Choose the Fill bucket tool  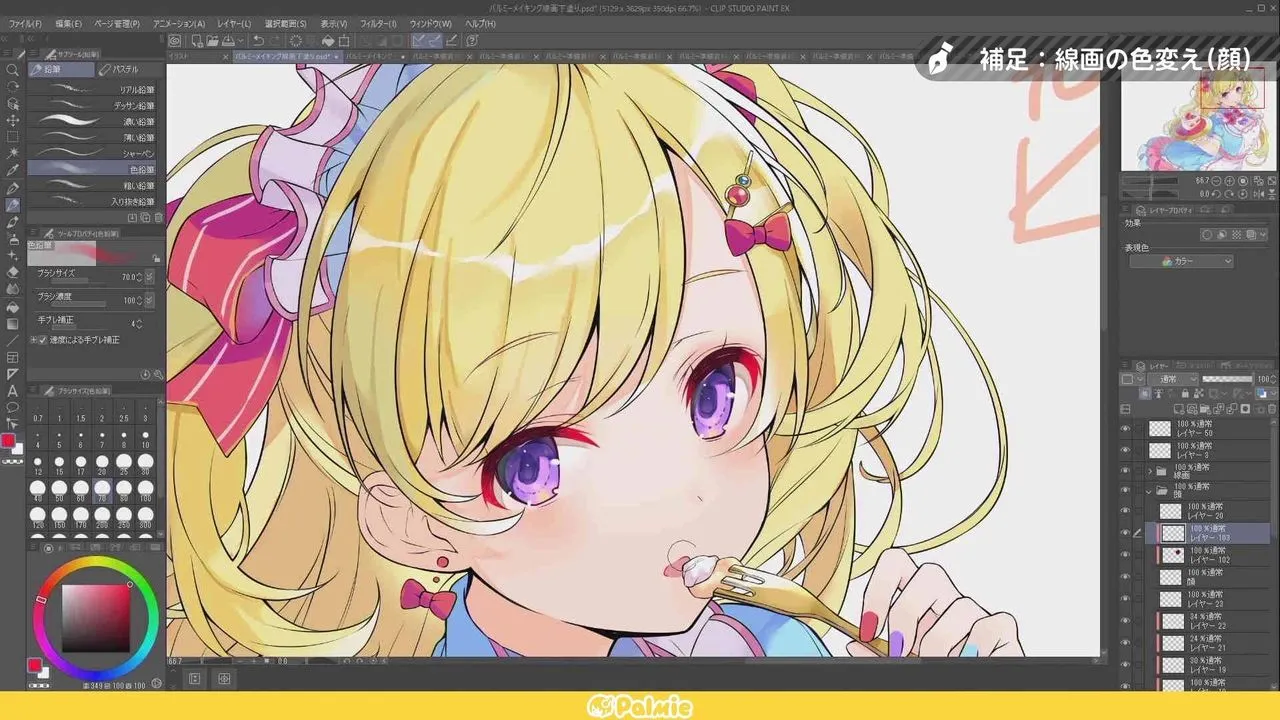(x=12, y=306)
